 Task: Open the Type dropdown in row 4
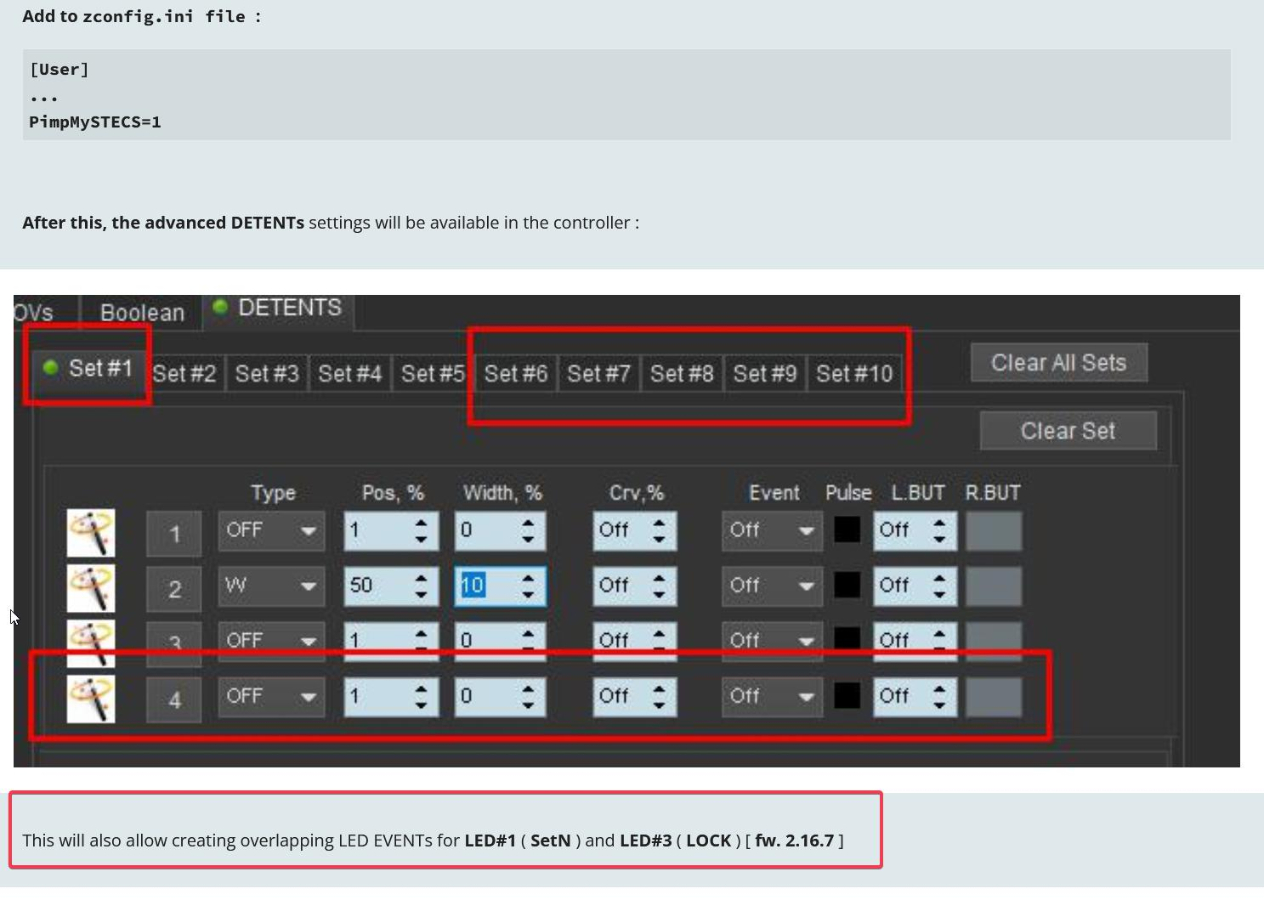pos(271,696)
